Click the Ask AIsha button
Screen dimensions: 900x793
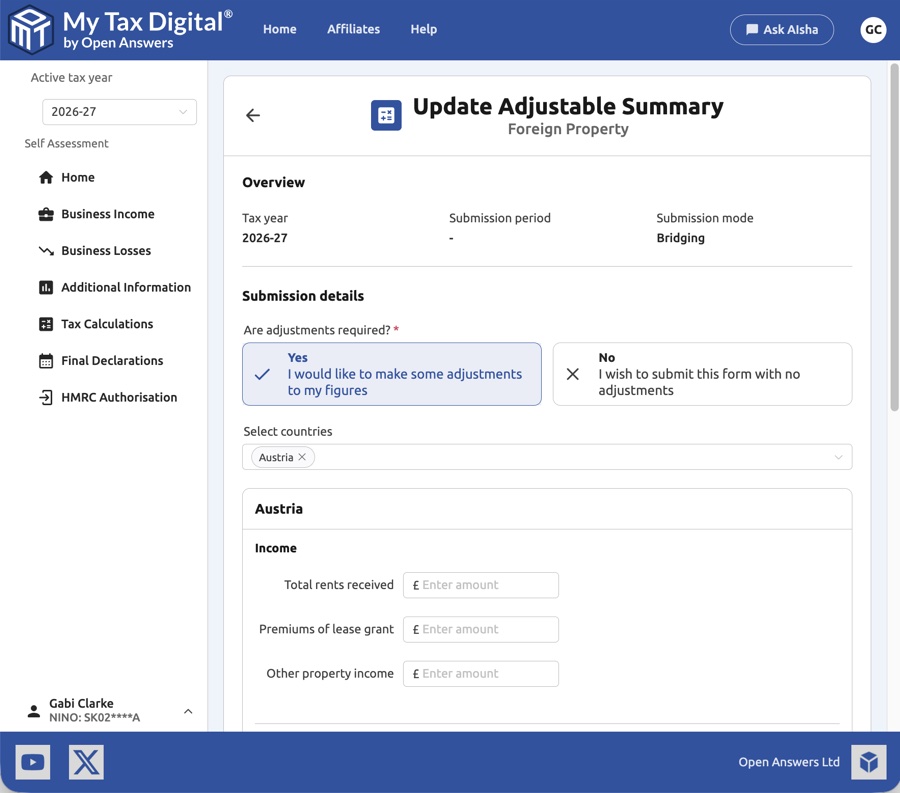click(x=781, y=30)
